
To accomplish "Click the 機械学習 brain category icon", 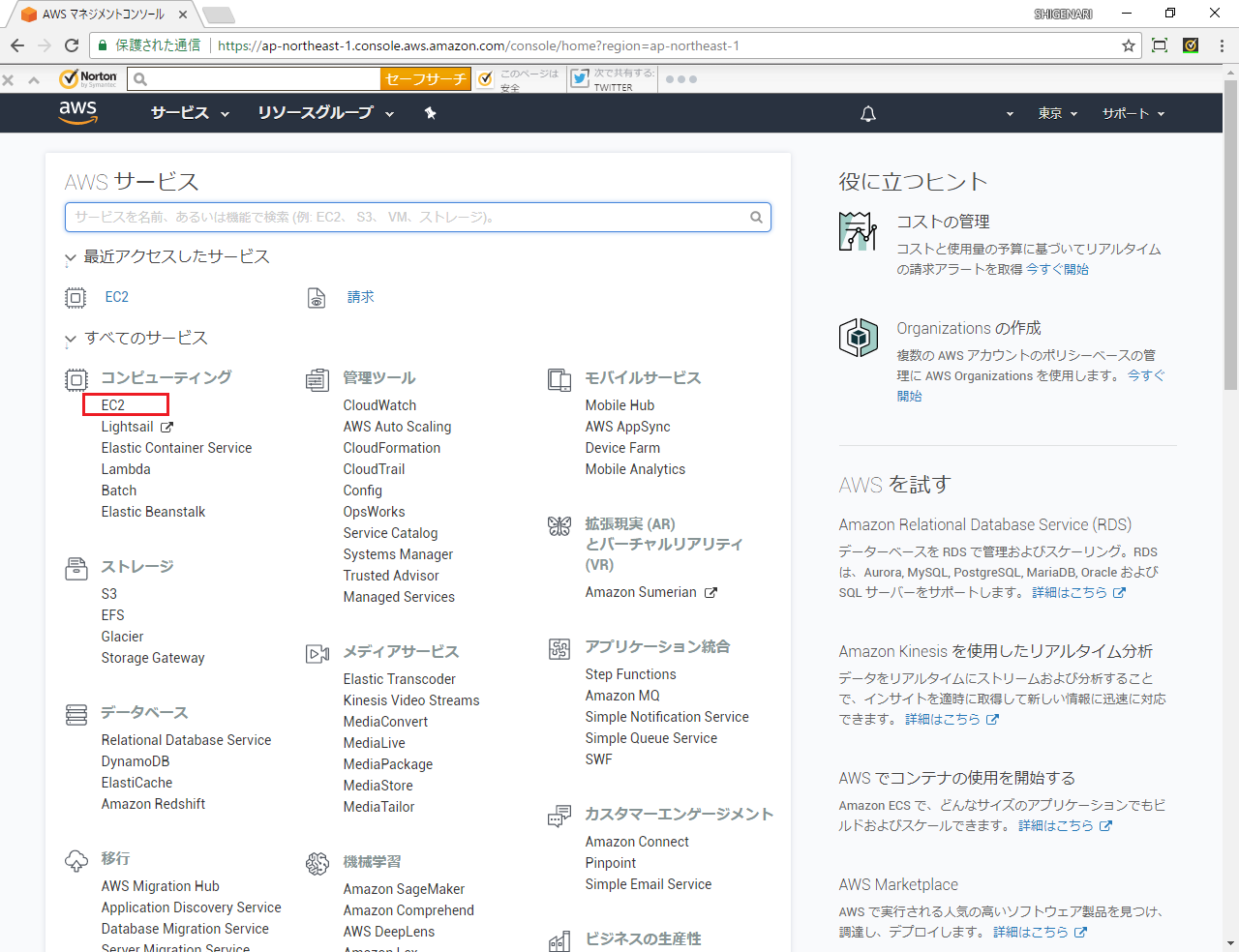I will point(317,863).
